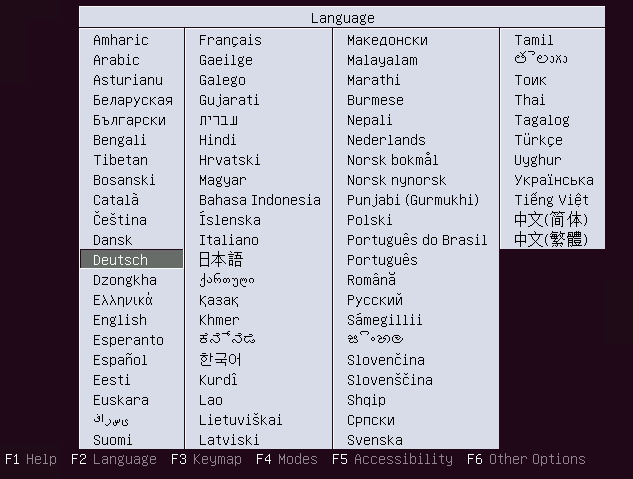This screenshot has width=633, height=479.
Task: Open F5 Accessibility options
Action: coord(392,460)
